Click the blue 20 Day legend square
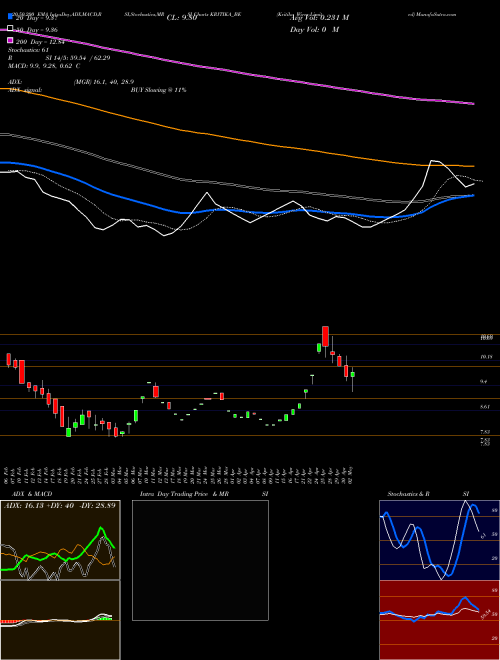Viewport: 500px width, 660px height. (11, 17)
